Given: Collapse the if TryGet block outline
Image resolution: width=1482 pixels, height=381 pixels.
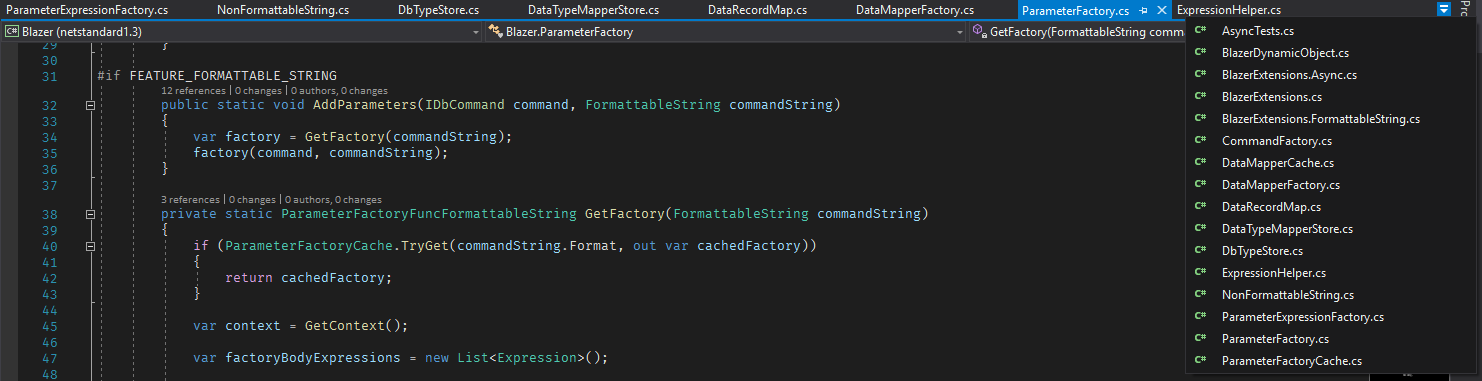Looking at the screenshot, I should coord(89,246).
